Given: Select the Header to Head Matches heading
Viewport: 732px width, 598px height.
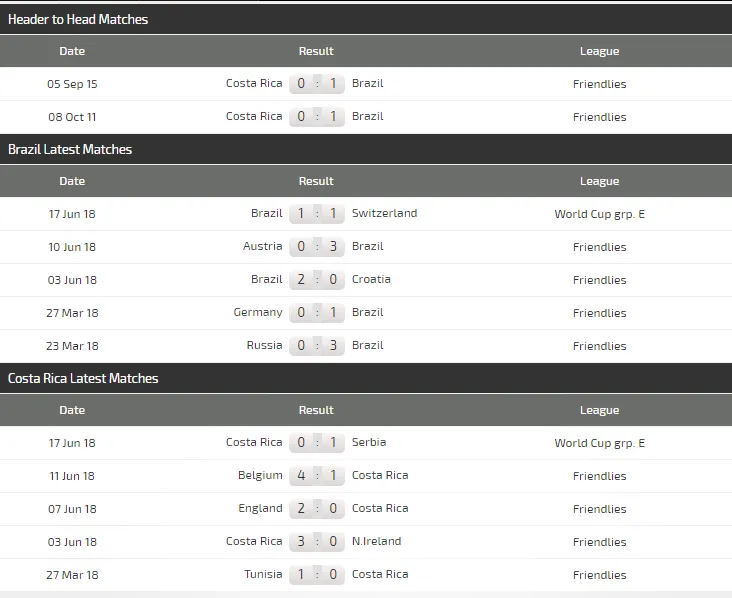Looking at the screenshot, I should click(x=78, y=19).
